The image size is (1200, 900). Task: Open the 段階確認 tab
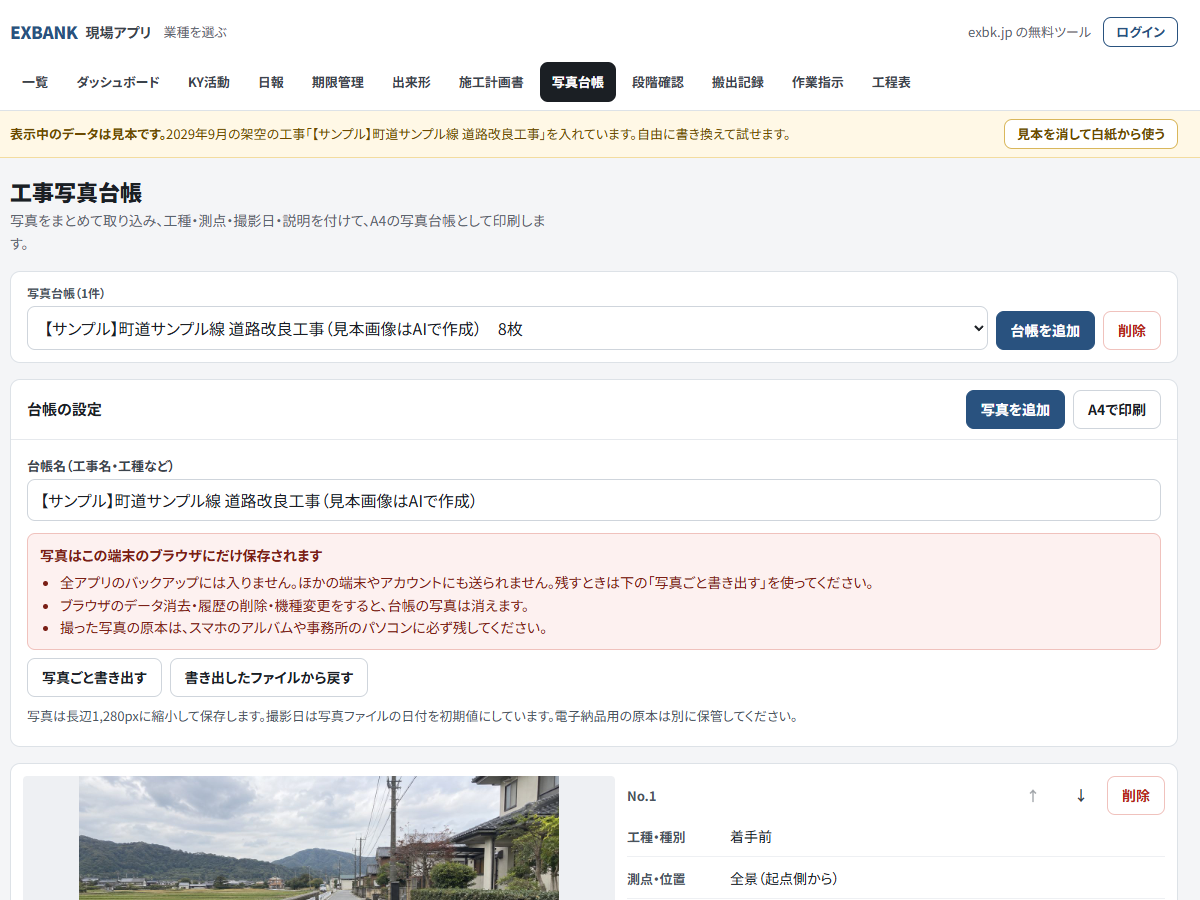[658, 82]
